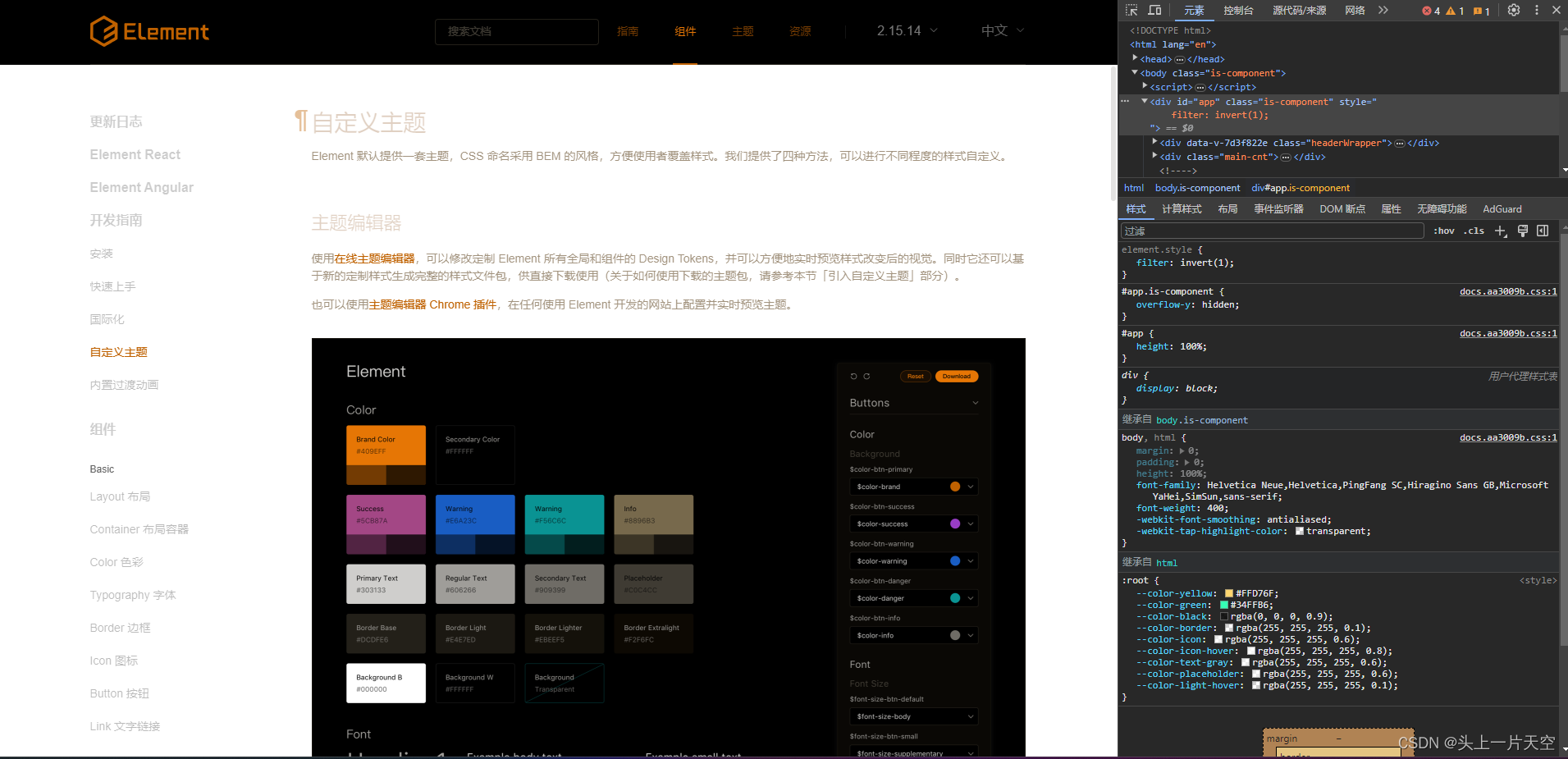Expand the ellipsis badge inside headerWrapper div
Viewport: 1568px width, 759px height.
point(1400,143)
